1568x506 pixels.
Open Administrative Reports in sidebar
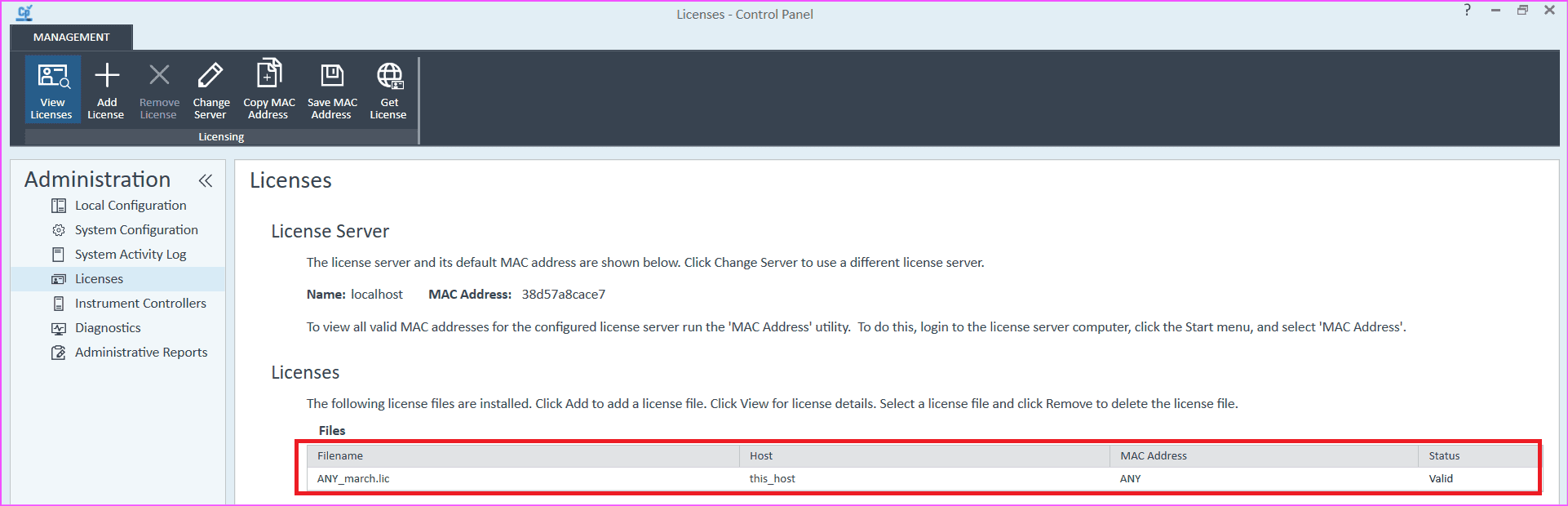pyautogui.click(x=141, y=353)
